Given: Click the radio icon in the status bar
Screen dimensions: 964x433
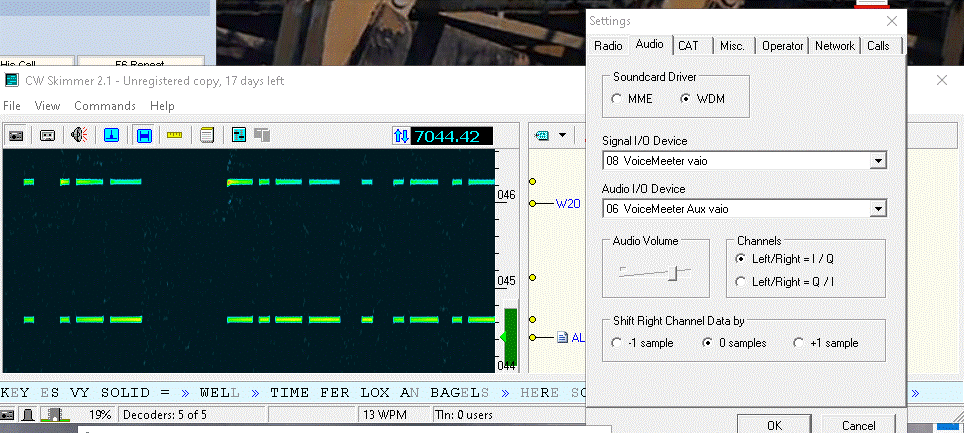Looking at the screenshot, I should click(x=8, y=415).
